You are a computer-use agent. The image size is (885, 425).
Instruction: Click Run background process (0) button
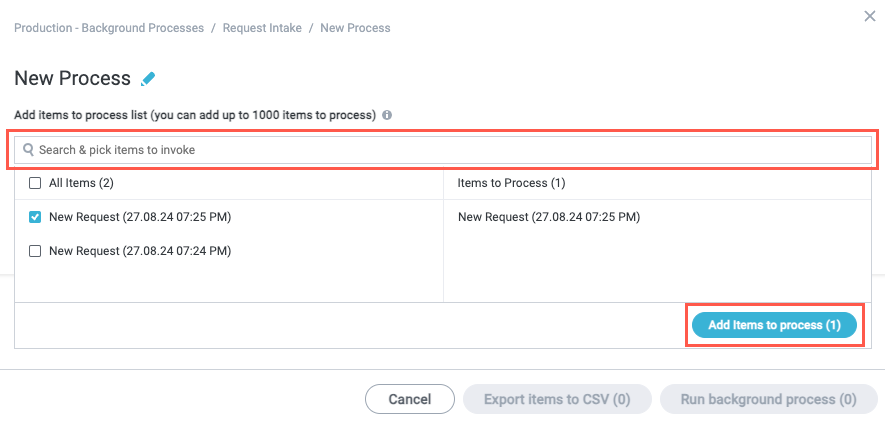pyautogui.click(x=768, y=399)
